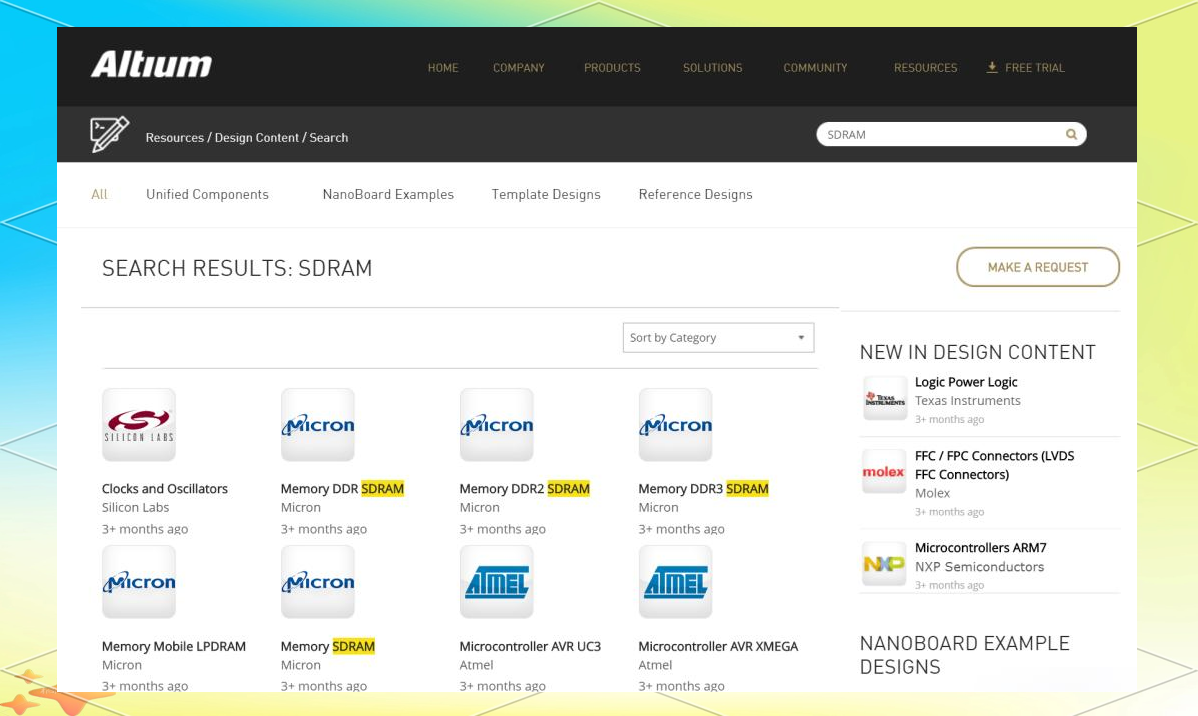1198x716 pixels.
Task: Click the Molex vendor text in sidebar
Action: (932, 494)
